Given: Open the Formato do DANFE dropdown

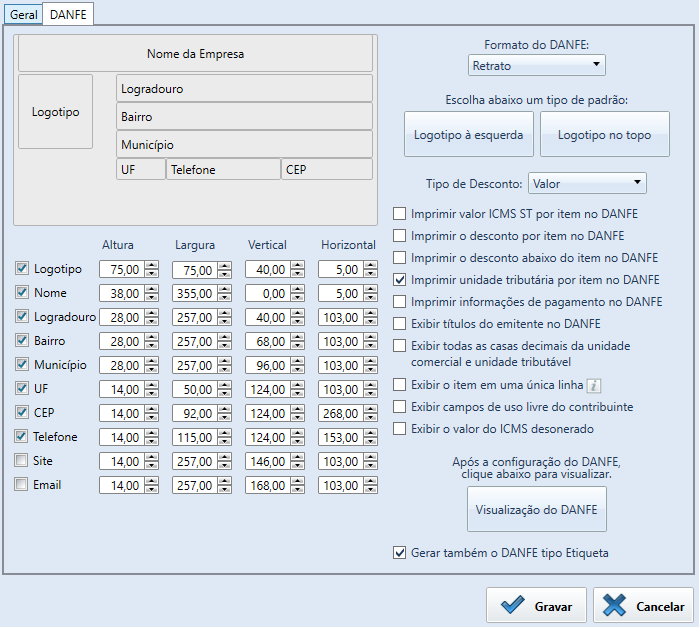Looking at the screenshot, I should pos(537,65).
